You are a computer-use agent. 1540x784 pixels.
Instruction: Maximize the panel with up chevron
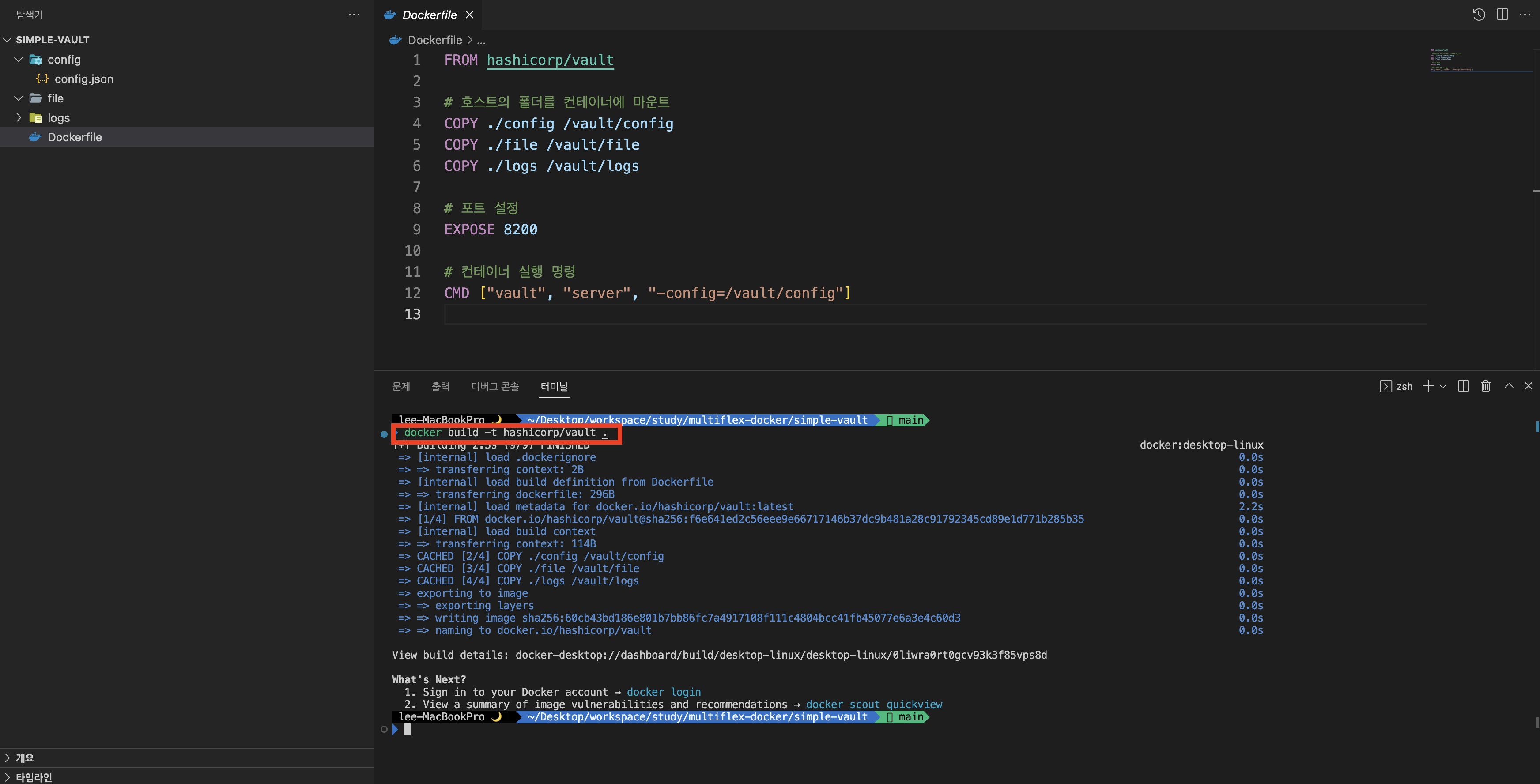1509,386
